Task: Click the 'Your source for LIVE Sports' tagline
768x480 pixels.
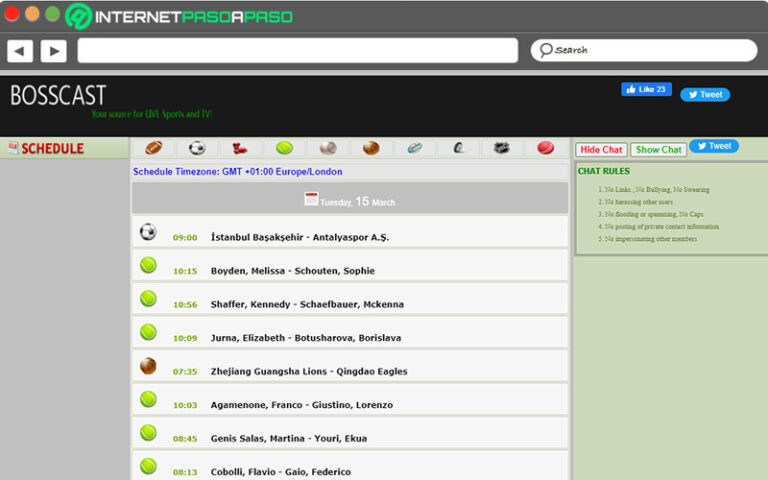Action: 151,114
